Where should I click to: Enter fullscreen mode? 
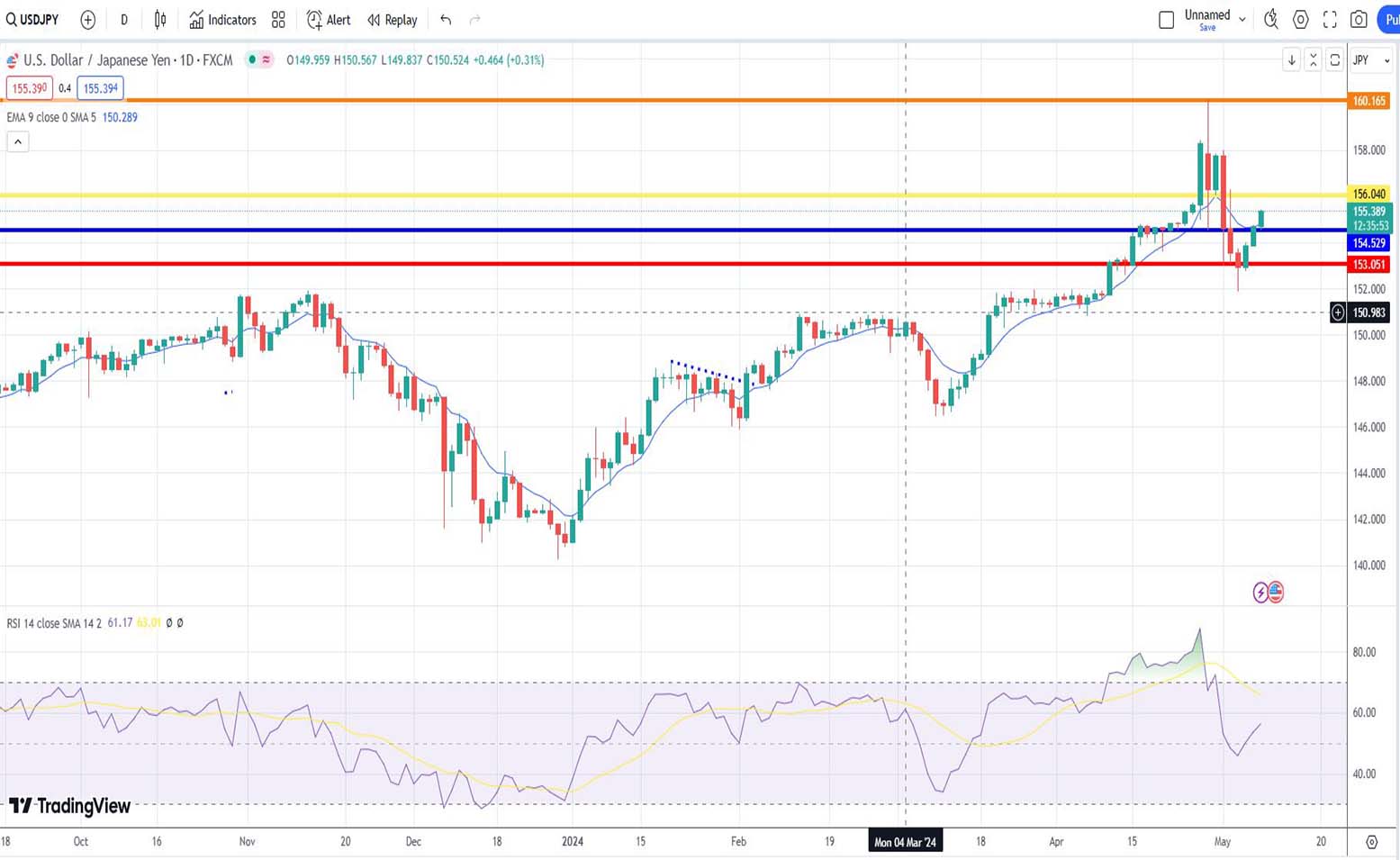(x=1330, y=20)
